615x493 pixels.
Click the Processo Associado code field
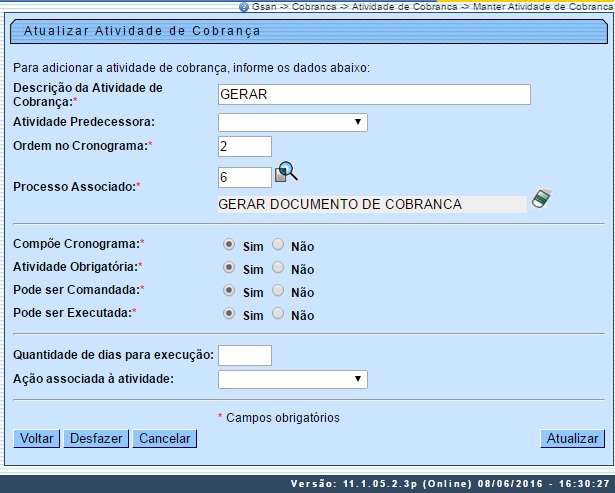244,177
